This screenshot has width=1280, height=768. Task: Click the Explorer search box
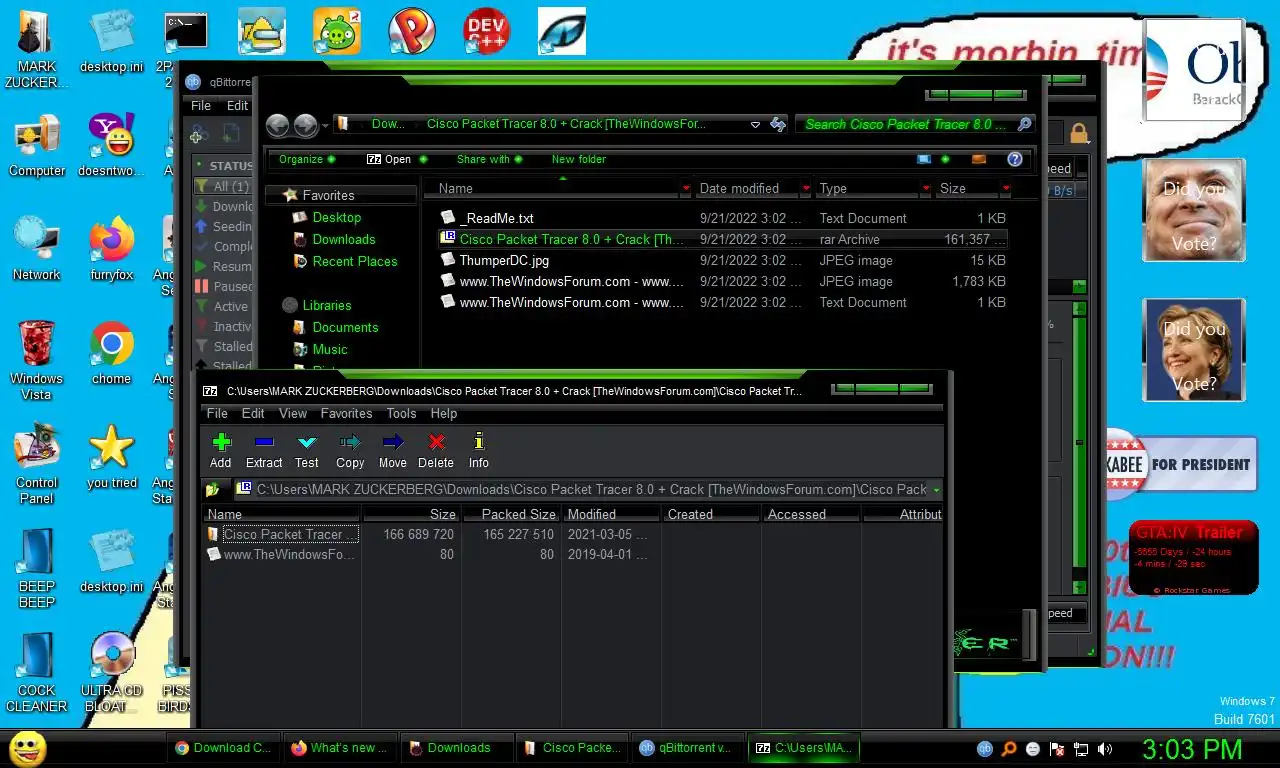pos(915,125)
